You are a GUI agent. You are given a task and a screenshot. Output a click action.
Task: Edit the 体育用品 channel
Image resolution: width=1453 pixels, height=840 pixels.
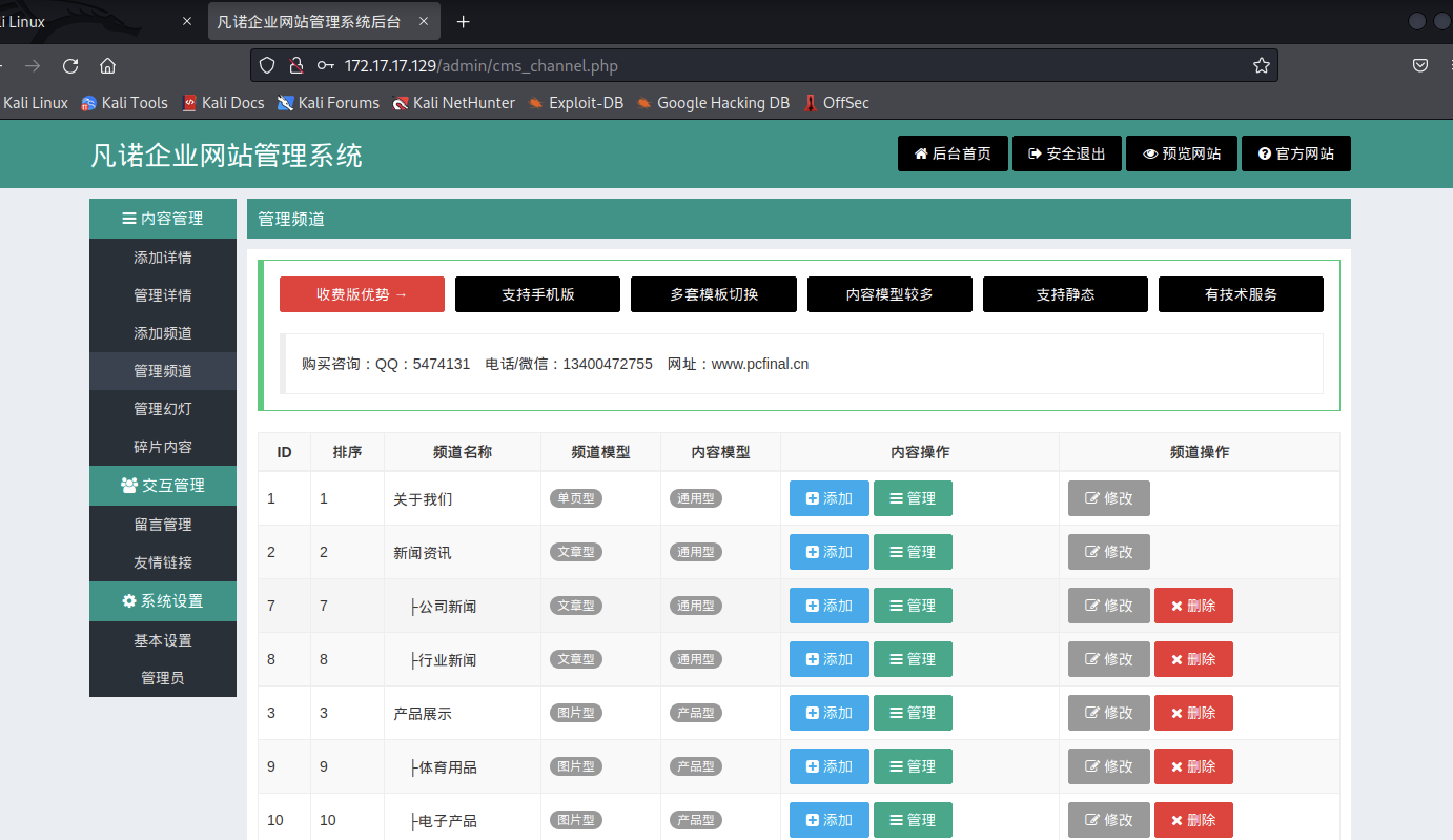tap(1109, 766)
